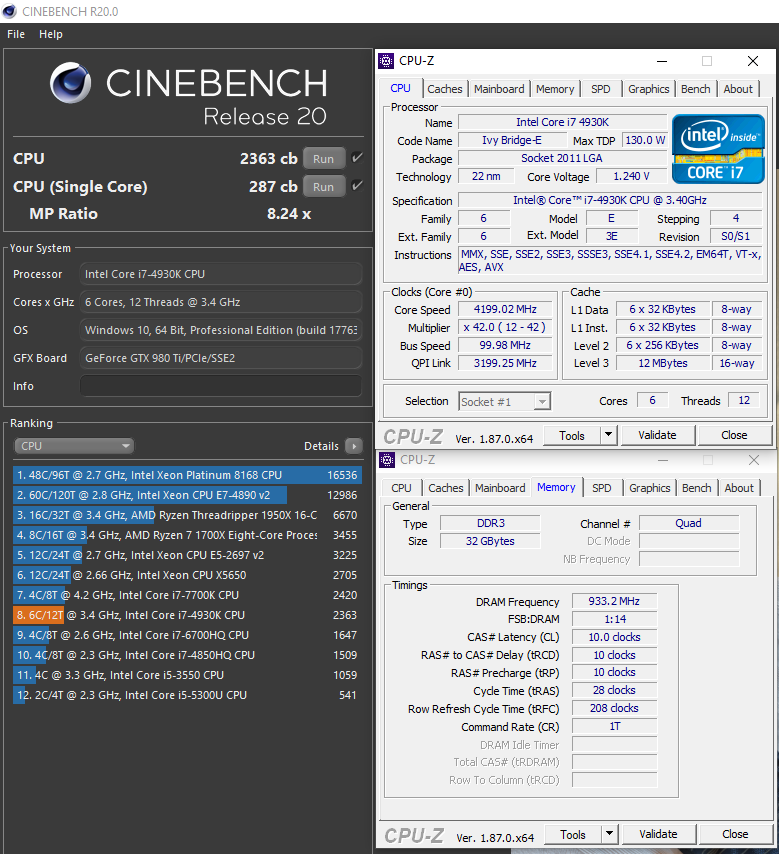Viewport: 779px width, 854px height.
Task: Select ranking row Core i7-4850HQ
Action: pyautogui.click(x=187, y=655)
